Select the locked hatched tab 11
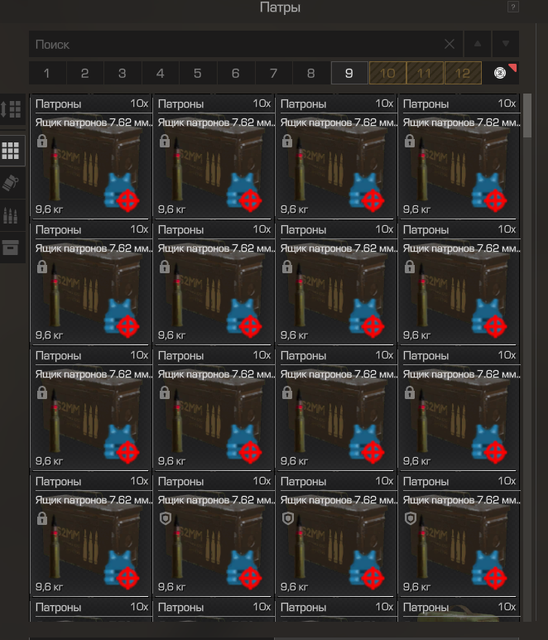 click(425, 73)
